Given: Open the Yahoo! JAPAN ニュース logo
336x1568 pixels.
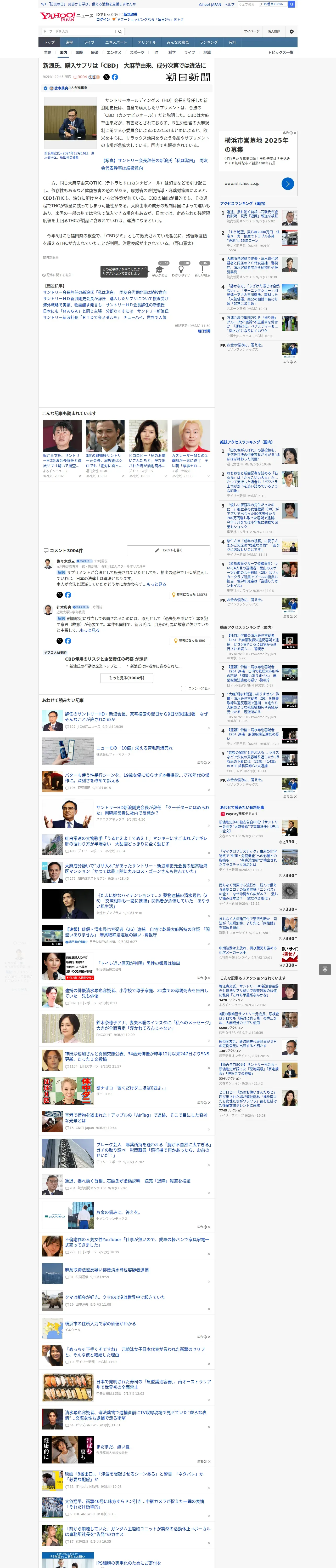Looking at the screenshot, I should click(66, 16).
